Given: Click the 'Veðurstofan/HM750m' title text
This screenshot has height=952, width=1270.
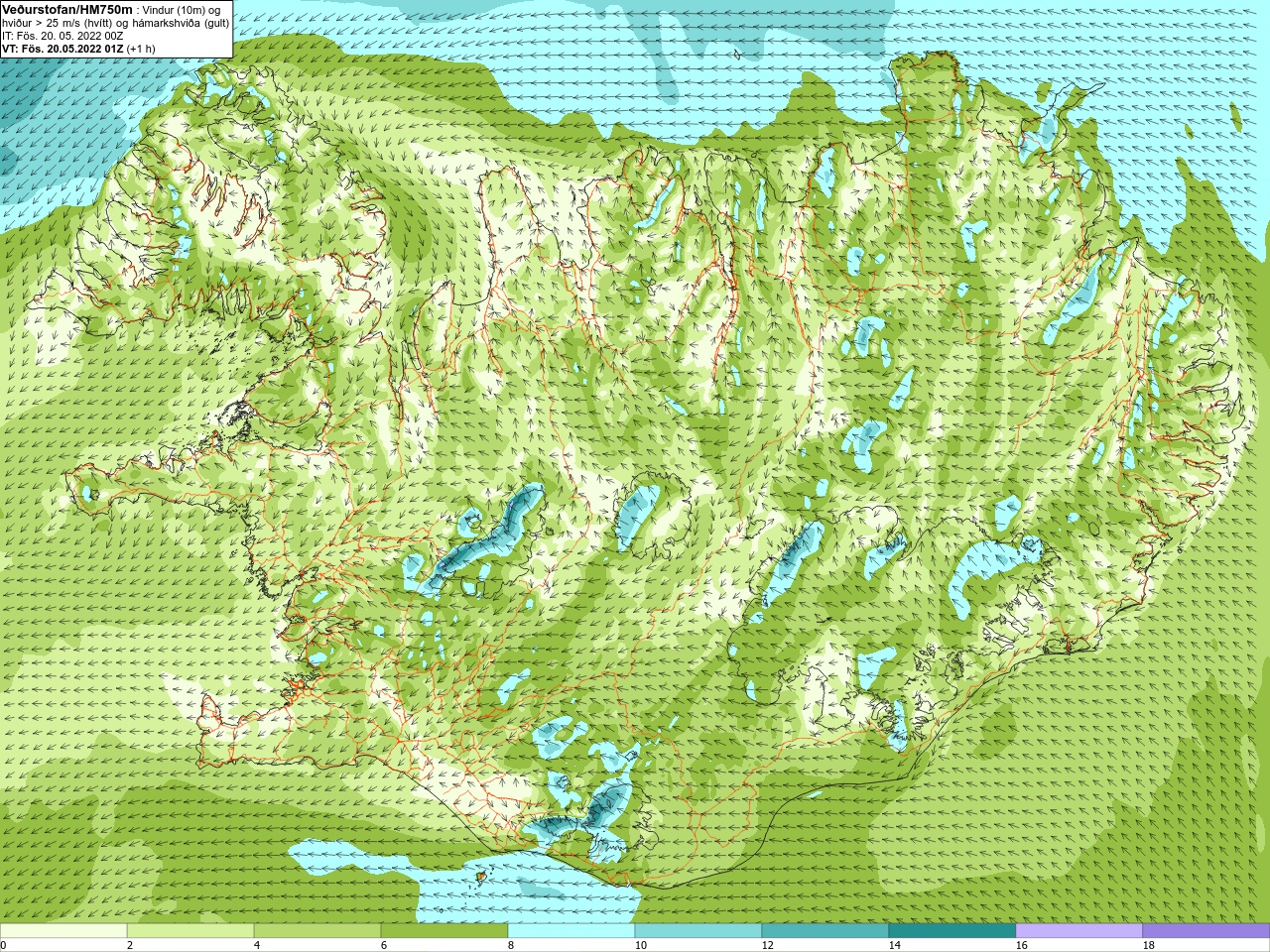Looking at the screenshot, I should pos(66,9).
